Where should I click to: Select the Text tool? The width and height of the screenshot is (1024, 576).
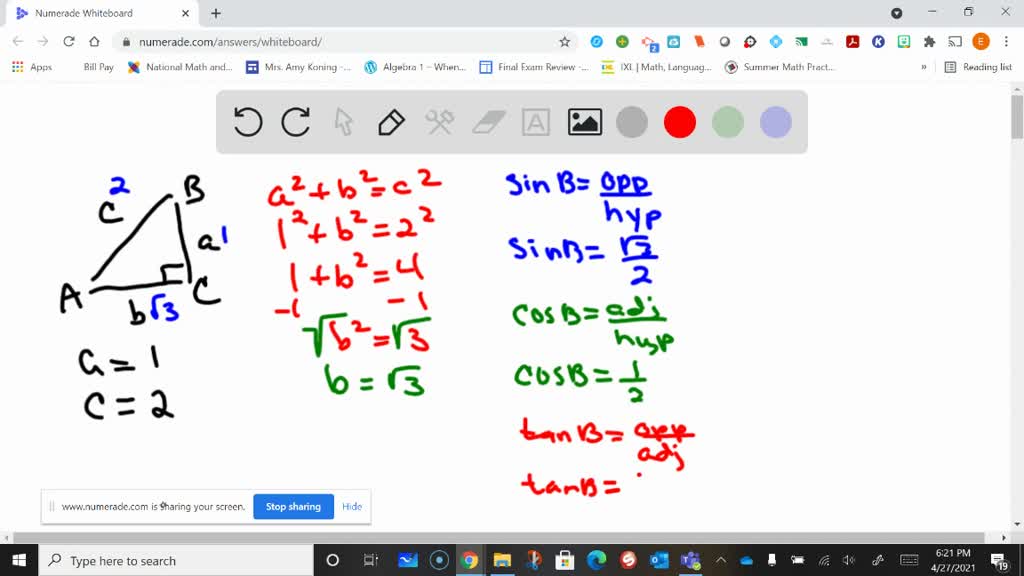(536, 122)
